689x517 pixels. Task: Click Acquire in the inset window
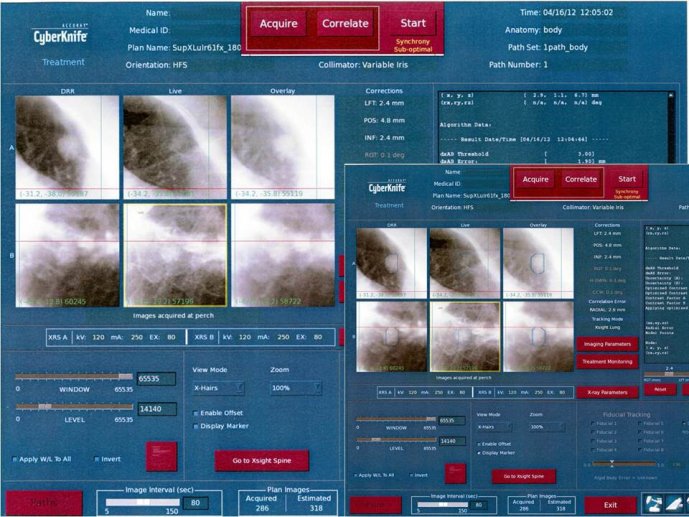point(535,179)
